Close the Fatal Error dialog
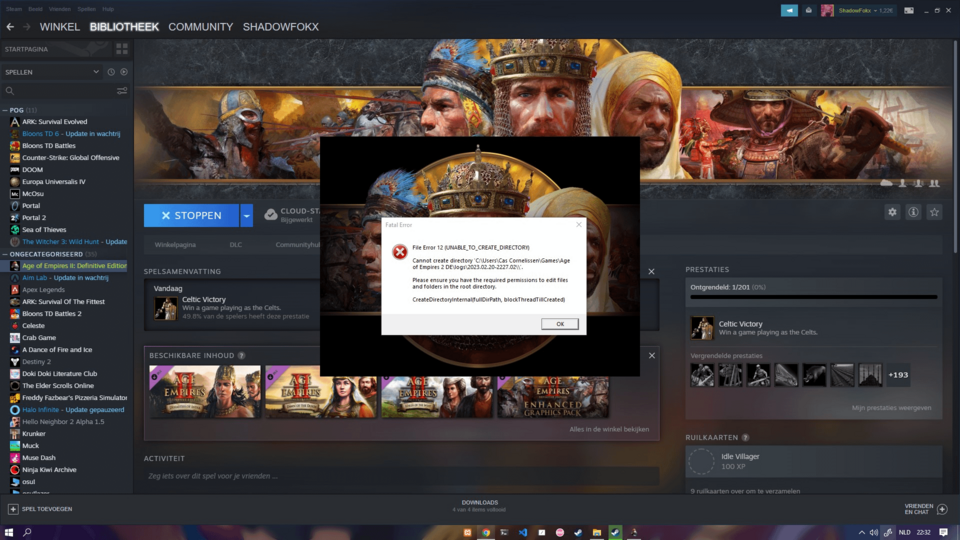This screenshot has width=960, height=540. 579,225
